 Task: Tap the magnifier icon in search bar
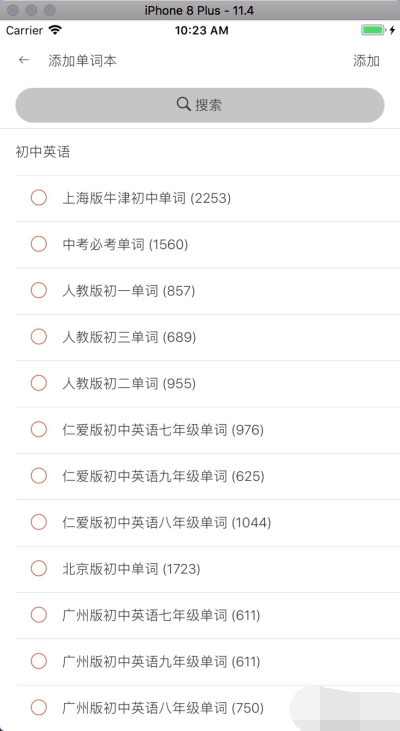[x=184, y=104]
